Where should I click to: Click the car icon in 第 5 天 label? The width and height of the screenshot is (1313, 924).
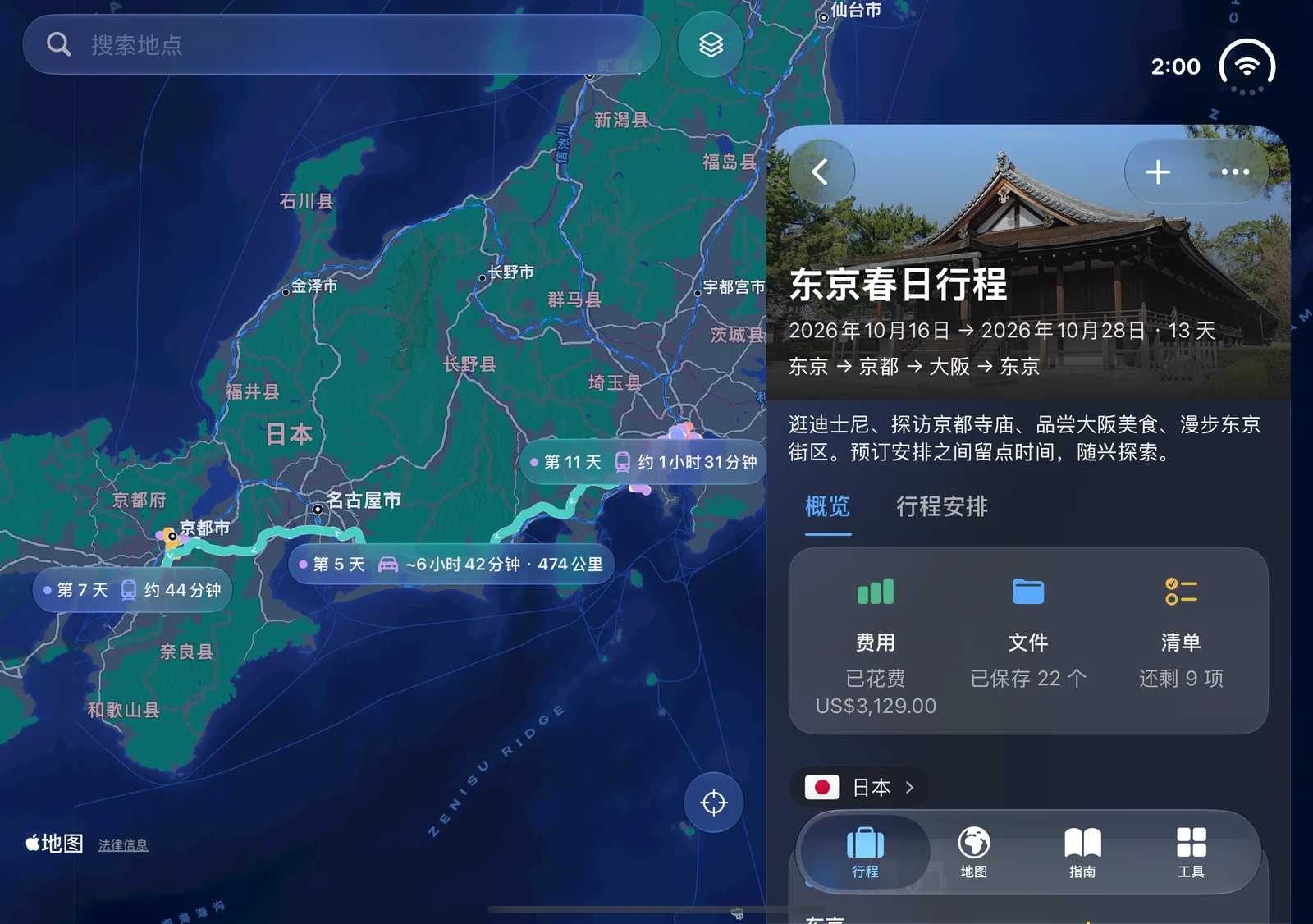tap(388, 565)
